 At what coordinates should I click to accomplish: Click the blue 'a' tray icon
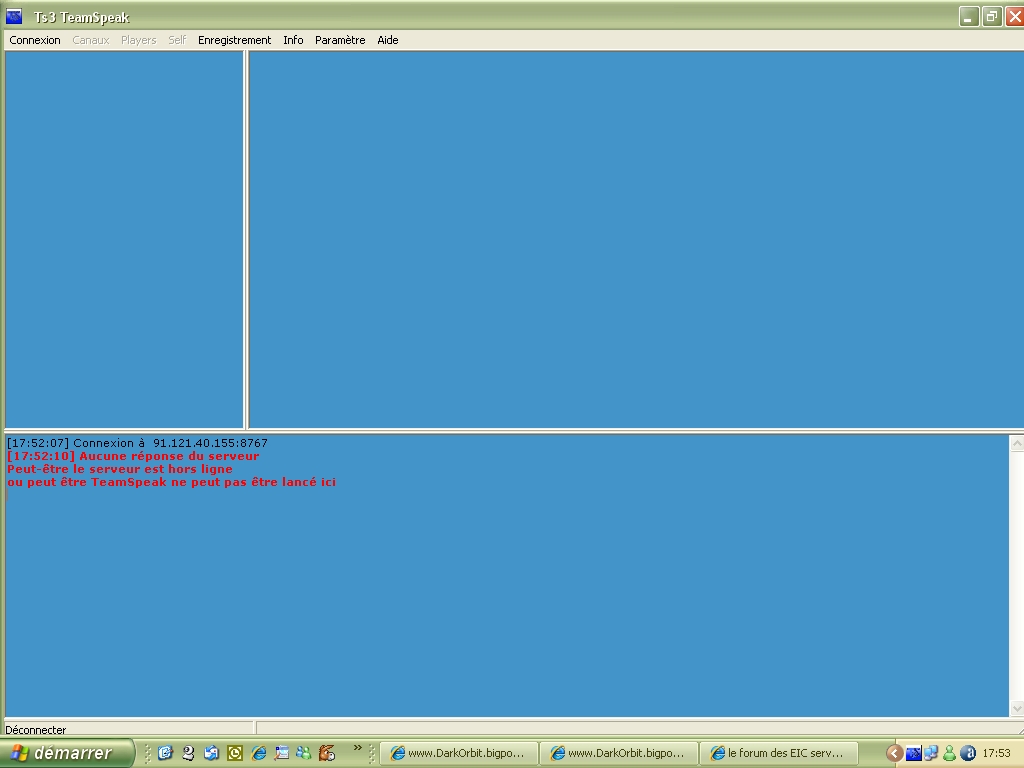(x=968, y=753)
